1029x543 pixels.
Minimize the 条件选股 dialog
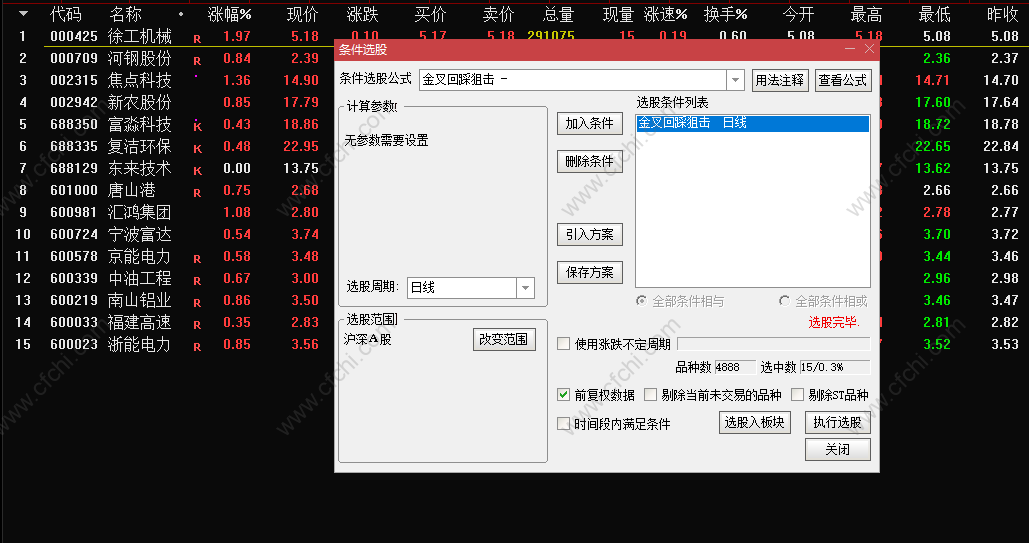click(850, 49)
